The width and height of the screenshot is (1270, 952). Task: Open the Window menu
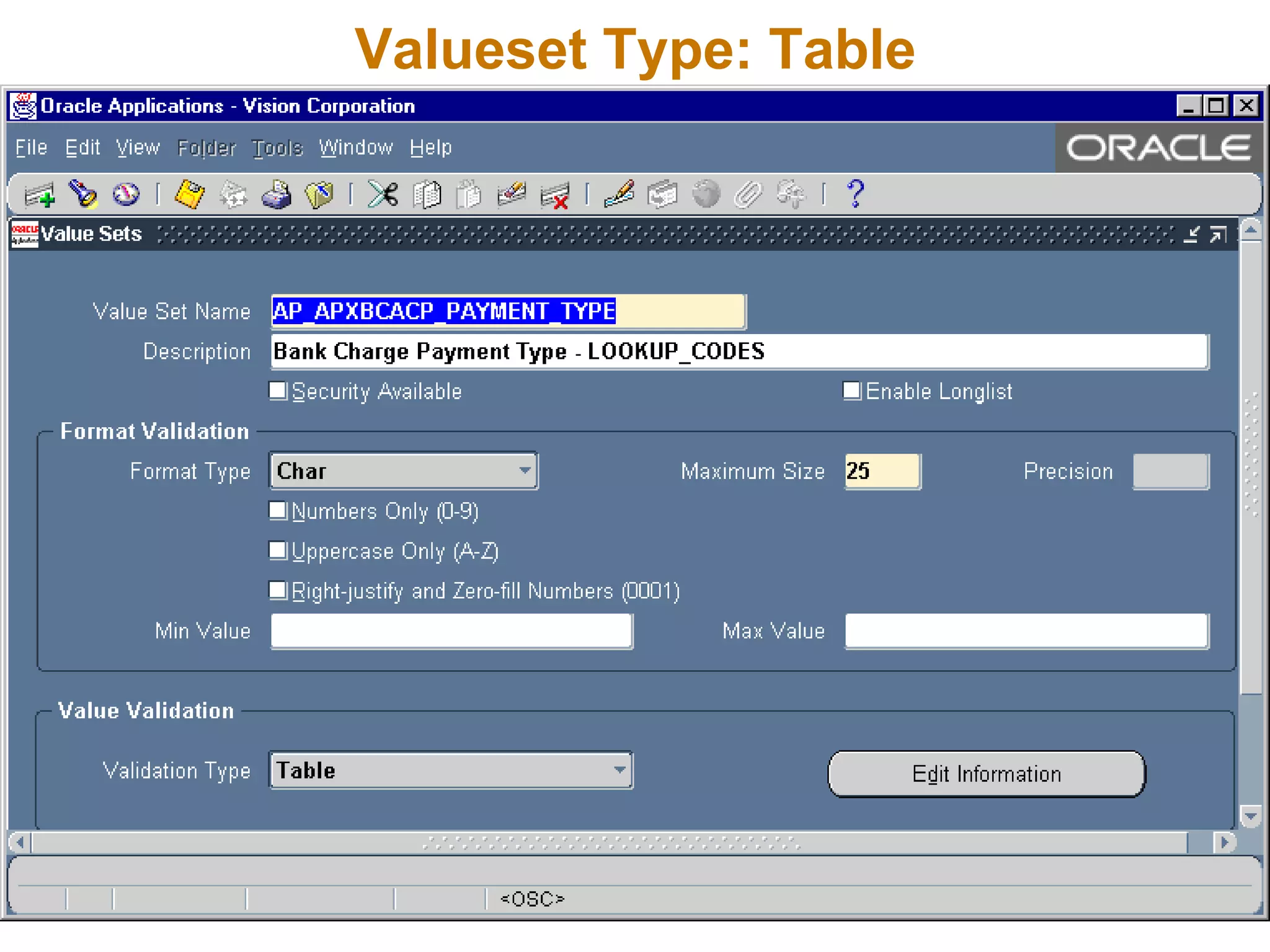tap(356, 148)
